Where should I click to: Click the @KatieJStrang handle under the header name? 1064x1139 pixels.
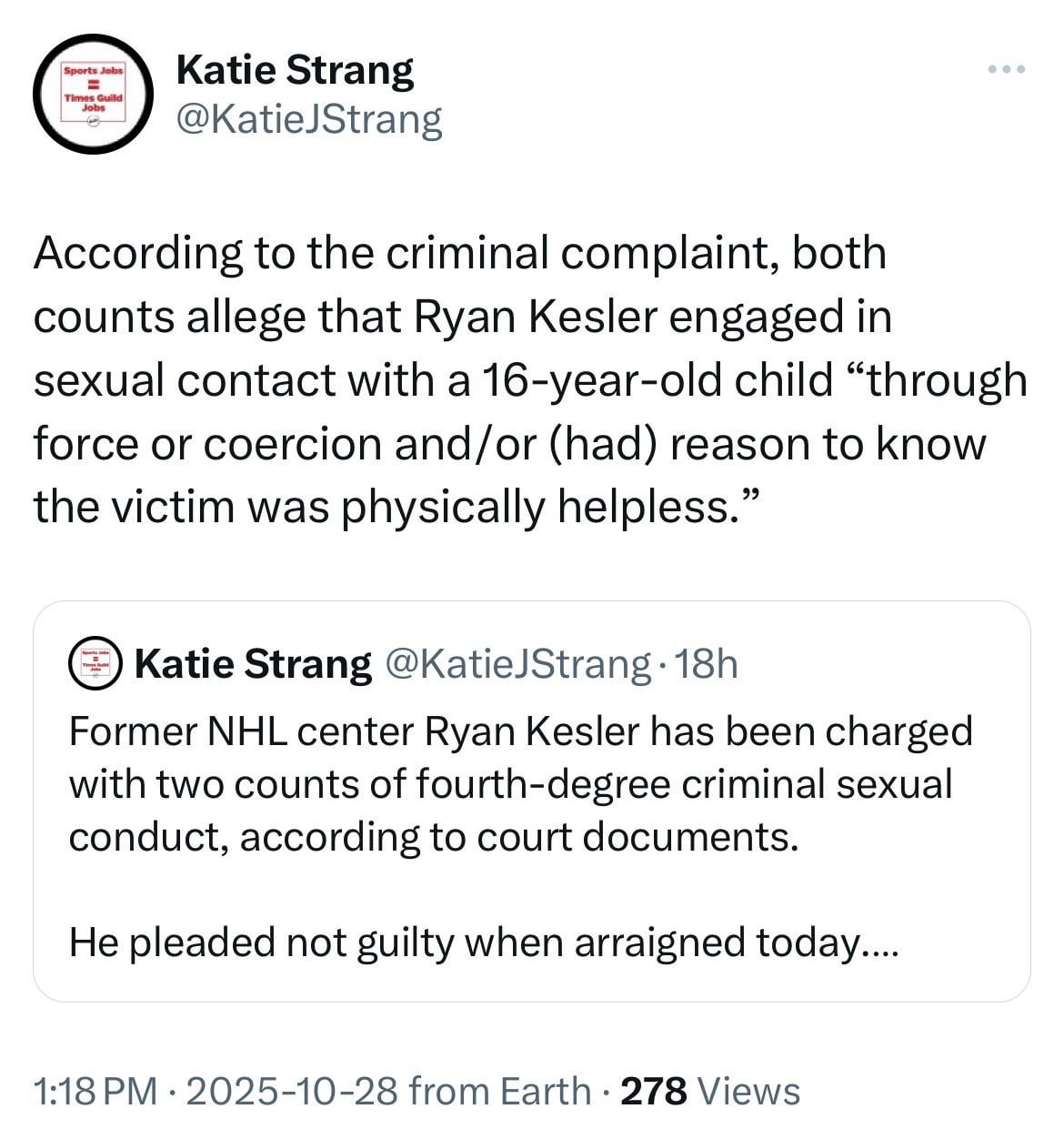(308, 119)
